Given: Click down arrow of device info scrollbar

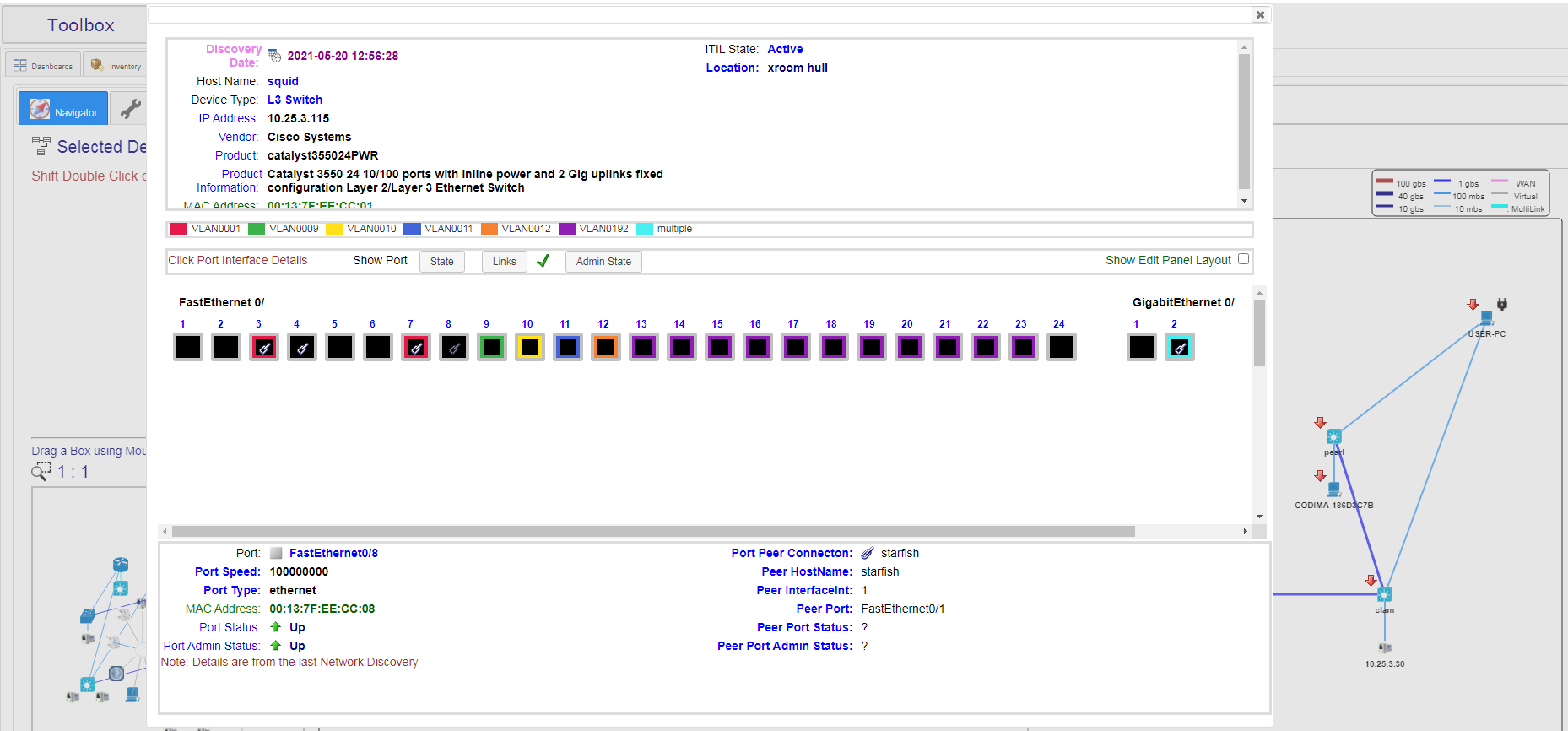Looking at the screenshot, I should 1244,201.
